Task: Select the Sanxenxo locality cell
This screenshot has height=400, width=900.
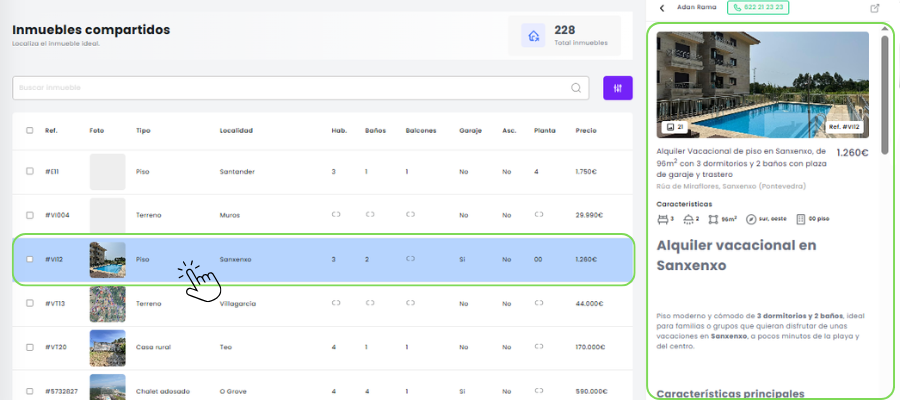Action: pos(235,259)
